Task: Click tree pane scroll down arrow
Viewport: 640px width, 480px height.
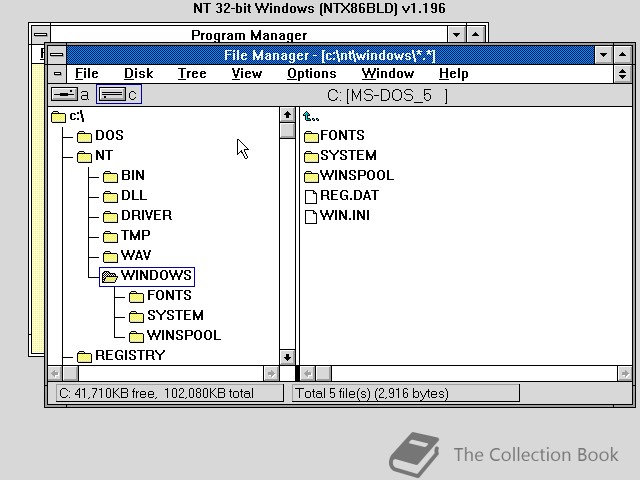Action: [x=287, y=358]
